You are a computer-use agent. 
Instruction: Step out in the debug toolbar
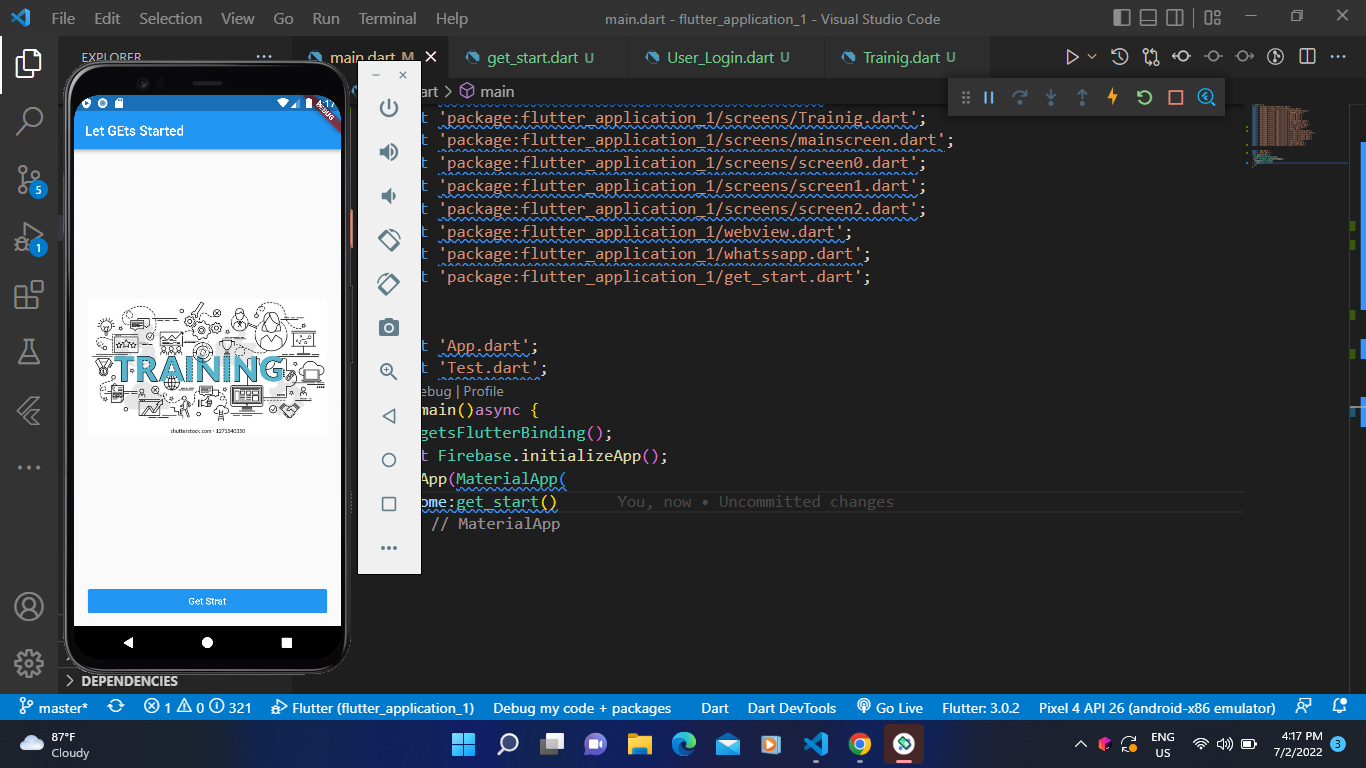(x=1082, y=97)
